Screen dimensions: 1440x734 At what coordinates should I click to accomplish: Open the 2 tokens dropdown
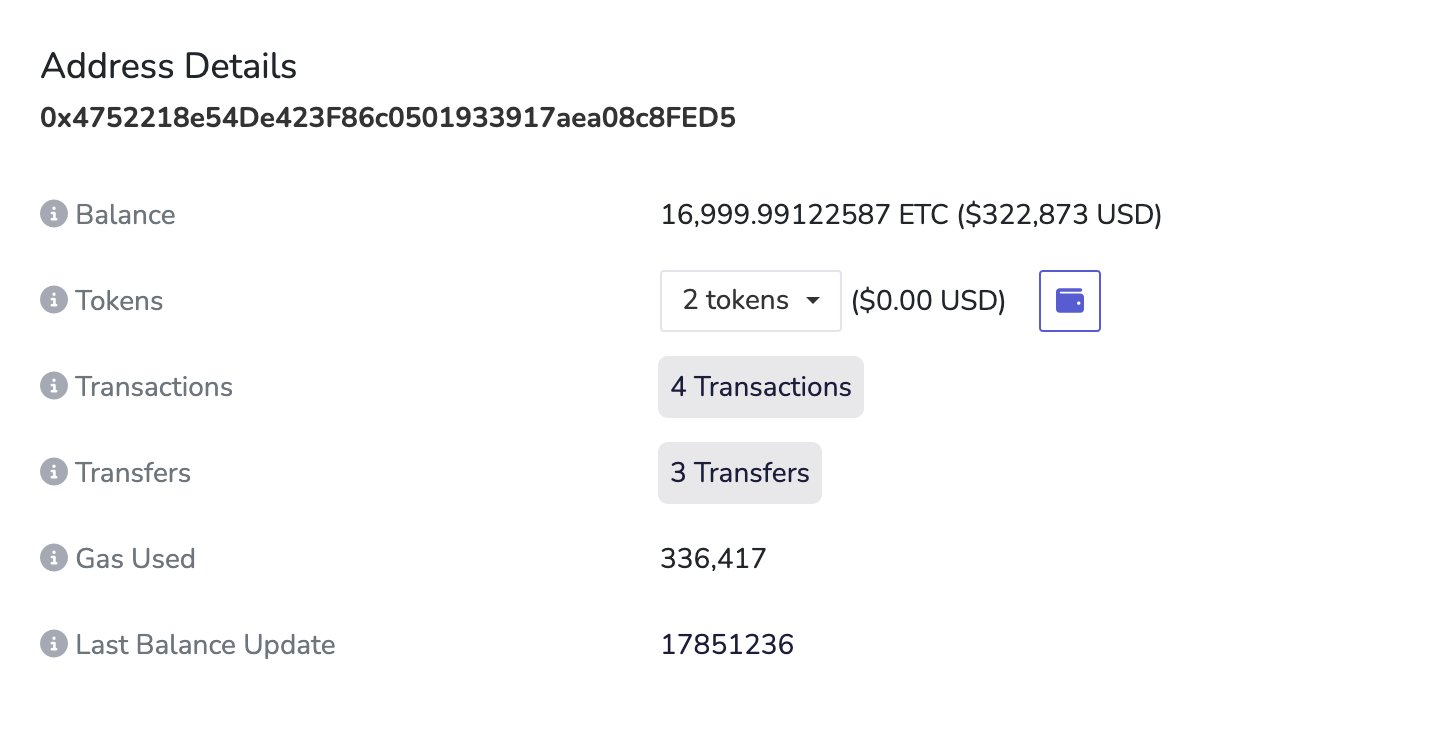pos(737,300)
